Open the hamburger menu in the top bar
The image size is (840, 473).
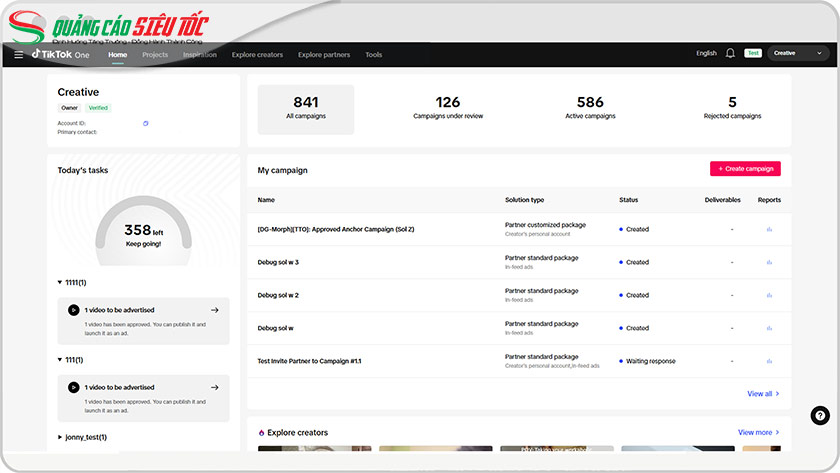pyautogui.click(x=18, y=54)
